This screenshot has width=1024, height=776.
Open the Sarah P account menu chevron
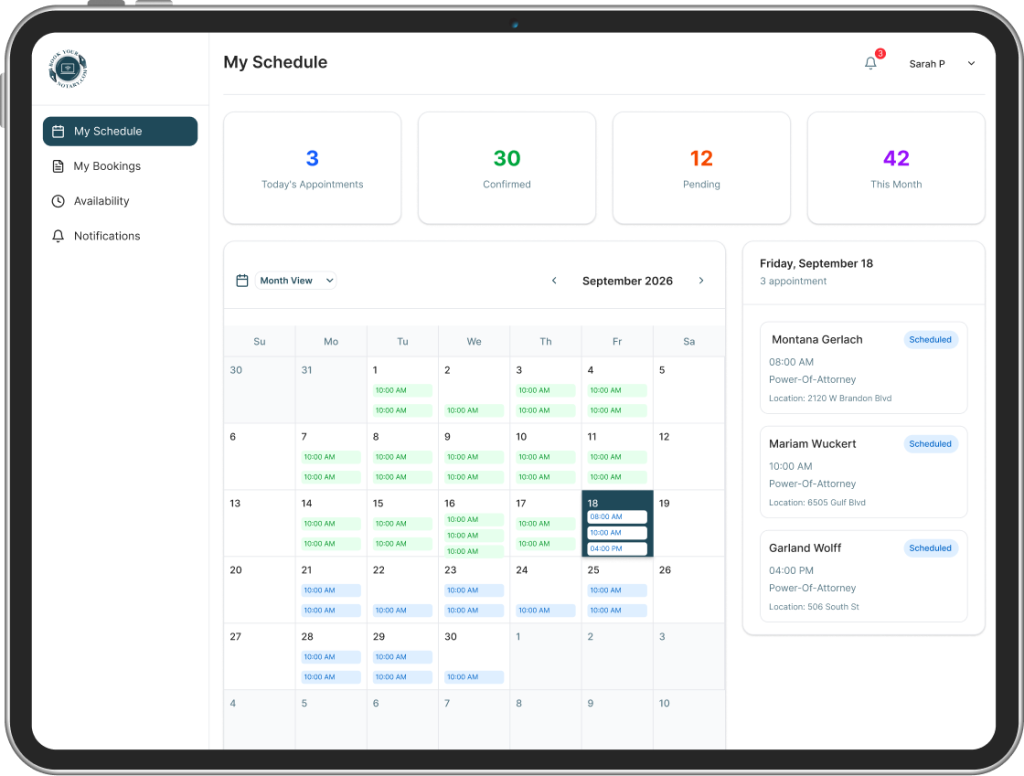971,63
